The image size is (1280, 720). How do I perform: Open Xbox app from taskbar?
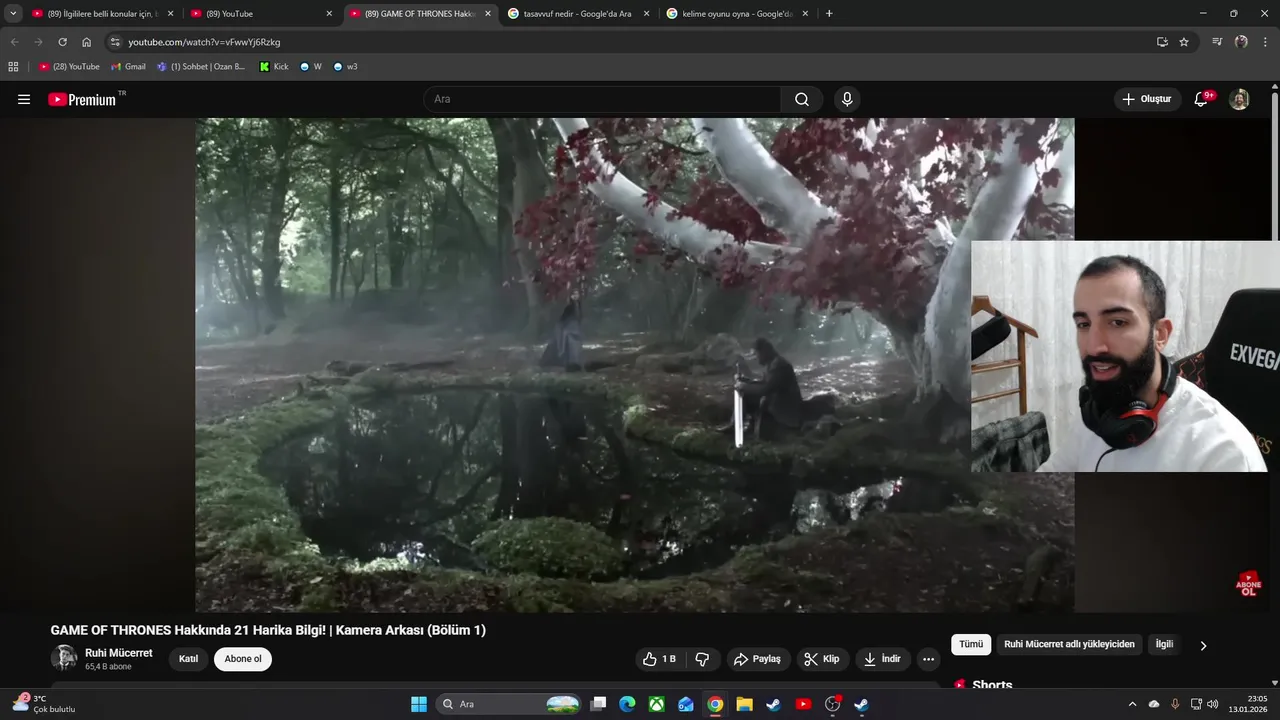pos(656,704)
